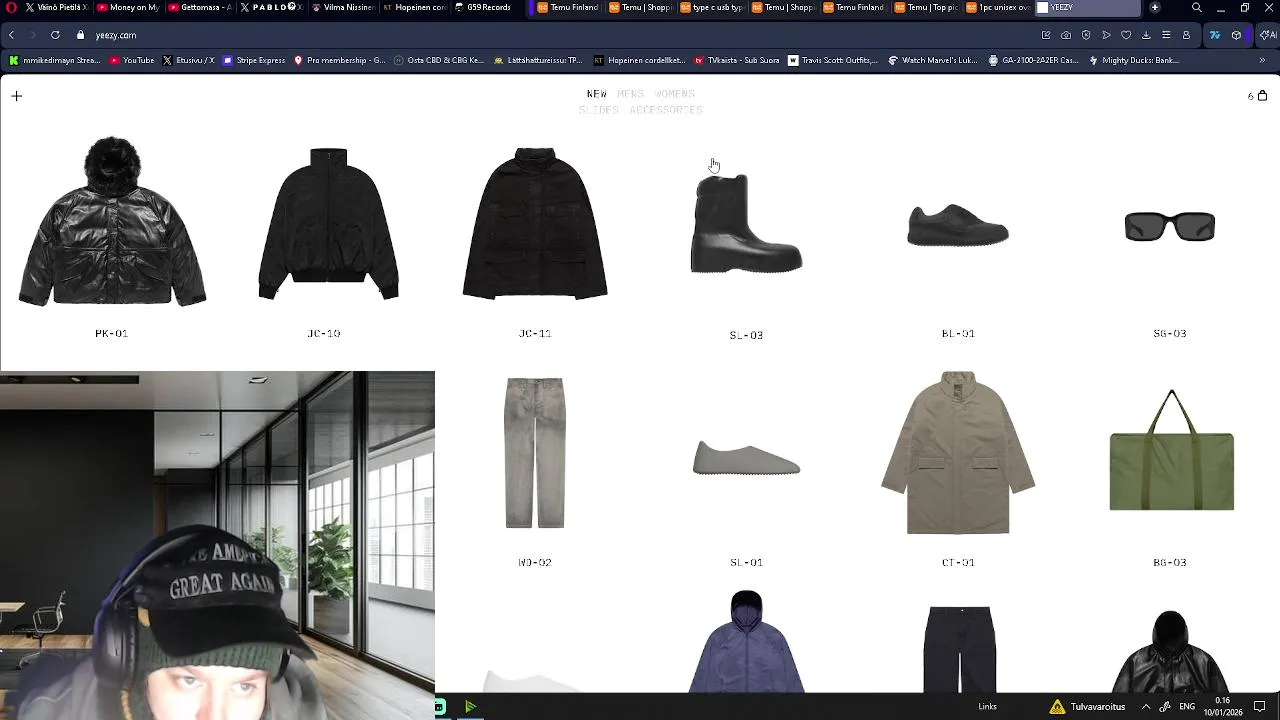Go back to previous page
The width and height of the screenshot is (1280, 720).
(11, 35)
